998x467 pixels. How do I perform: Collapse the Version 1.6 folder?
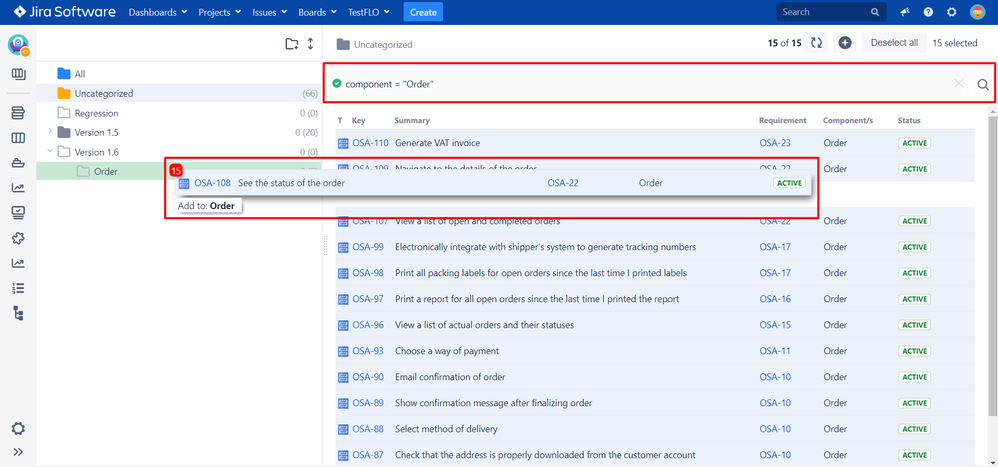coord(50,151)
